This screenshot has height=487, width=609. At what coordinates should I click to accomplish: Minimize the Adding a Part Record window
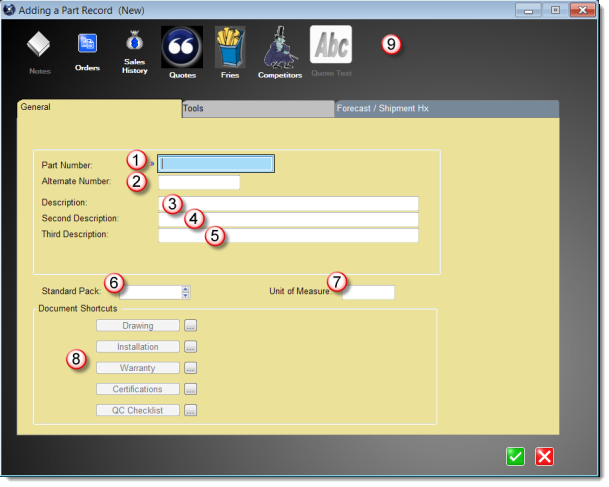tap(528, 10)
